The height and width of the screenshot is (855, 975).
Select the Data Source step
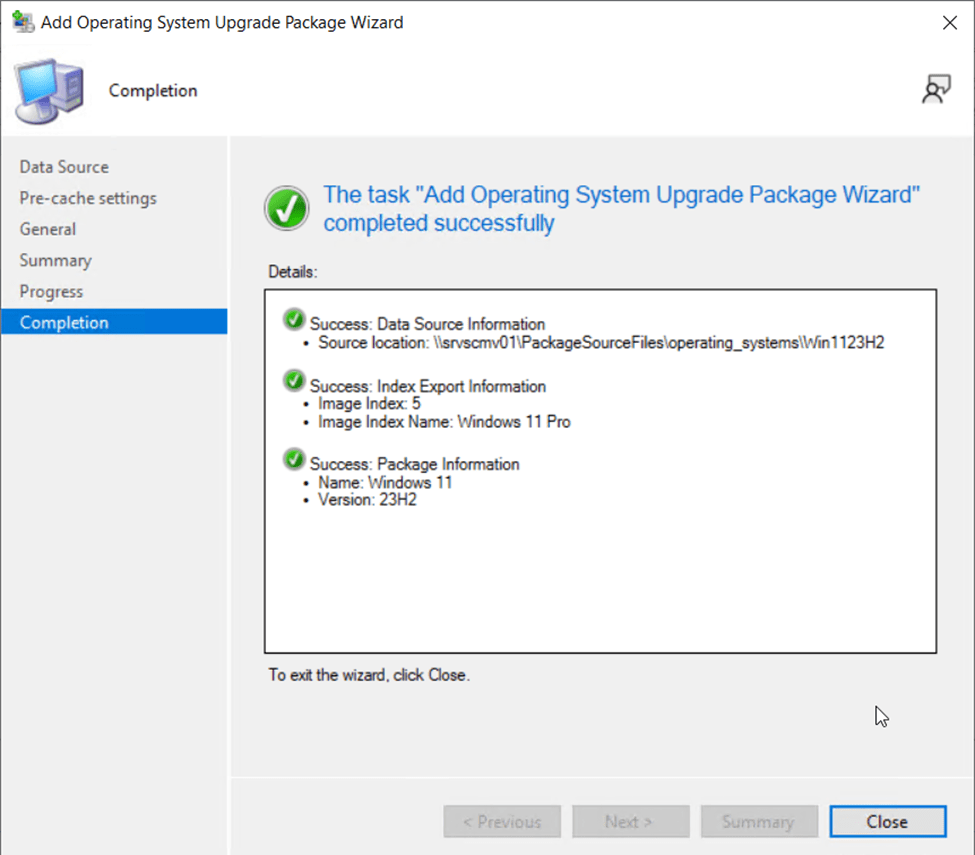tap(64, 167)
